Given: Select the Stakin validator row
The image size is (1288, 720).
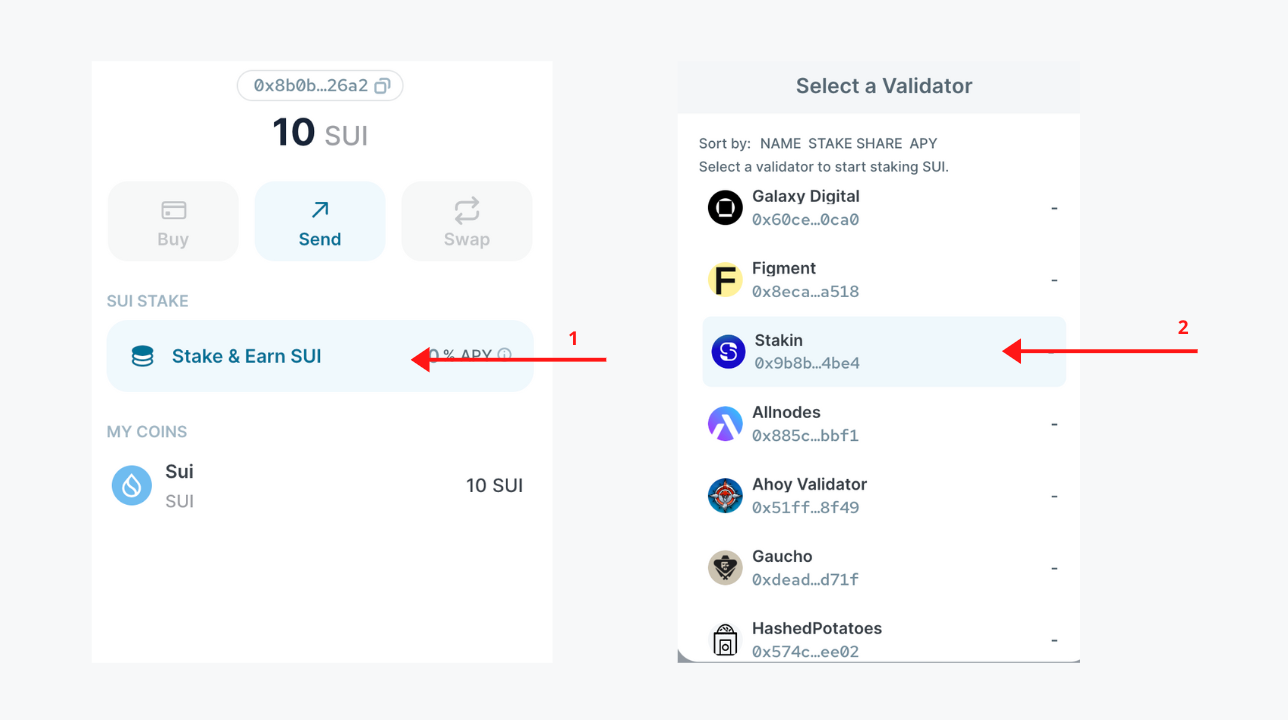Looking at the screenshot, I should 884,351.
